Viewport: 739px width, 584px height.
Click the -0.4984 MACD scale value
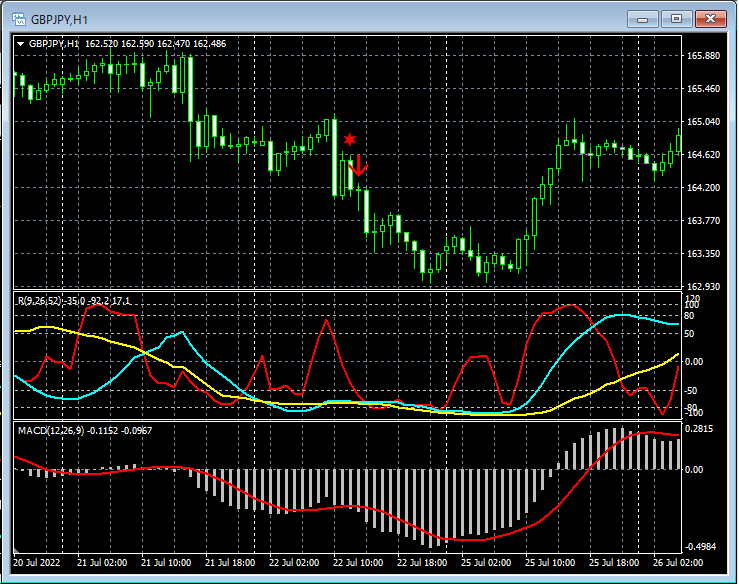click(700, 547)
